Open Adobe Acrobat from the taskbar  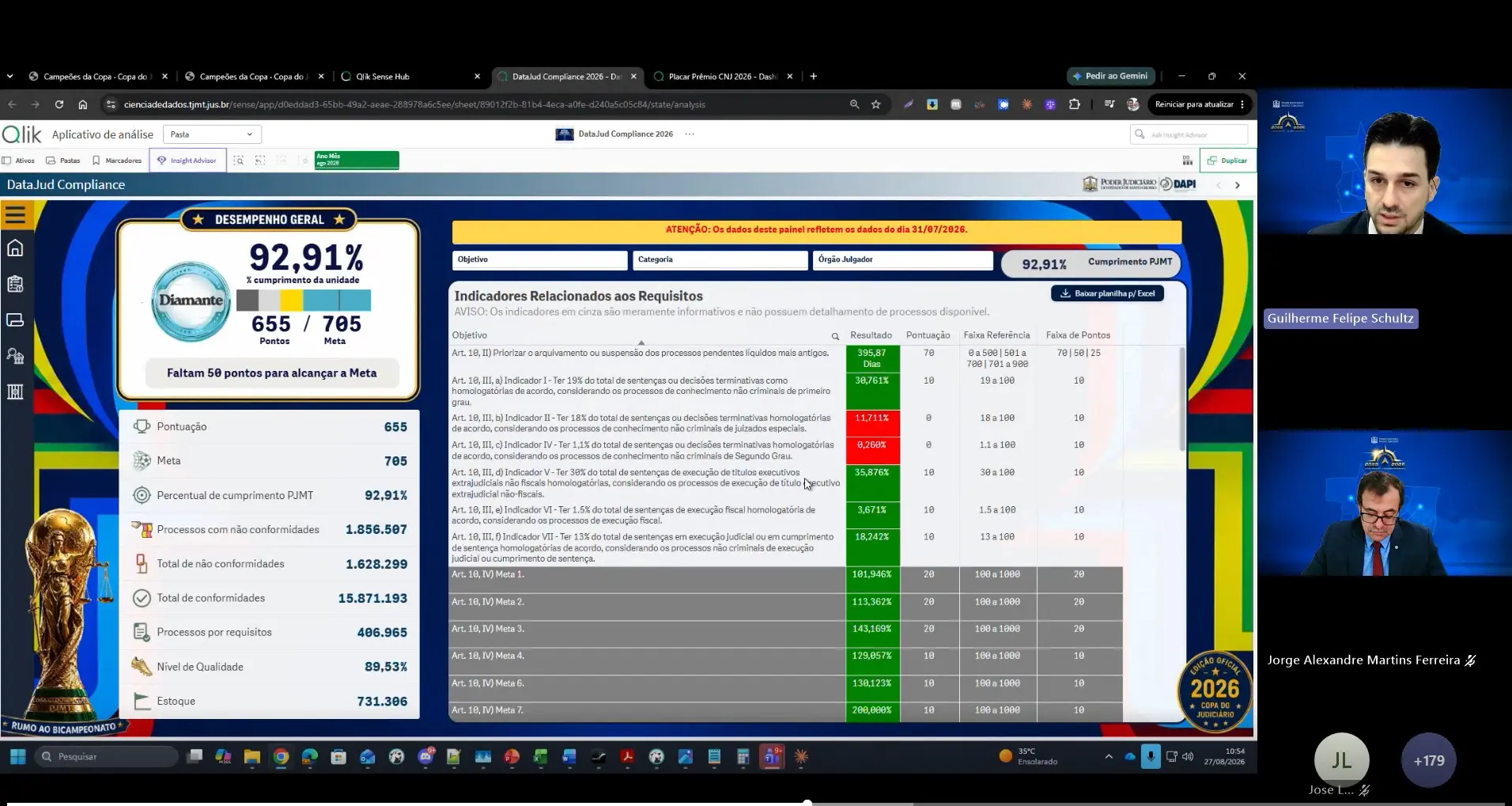coord(627,757)
